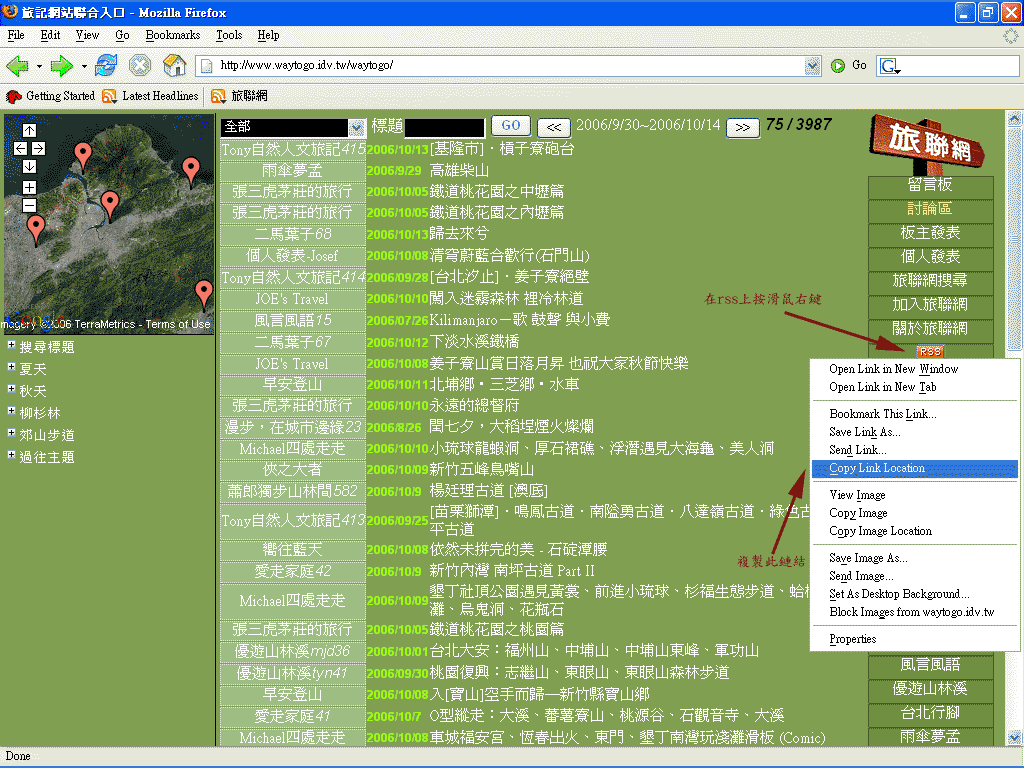
Task: Click the Stop loading icon
Action: tap(140, 66)
